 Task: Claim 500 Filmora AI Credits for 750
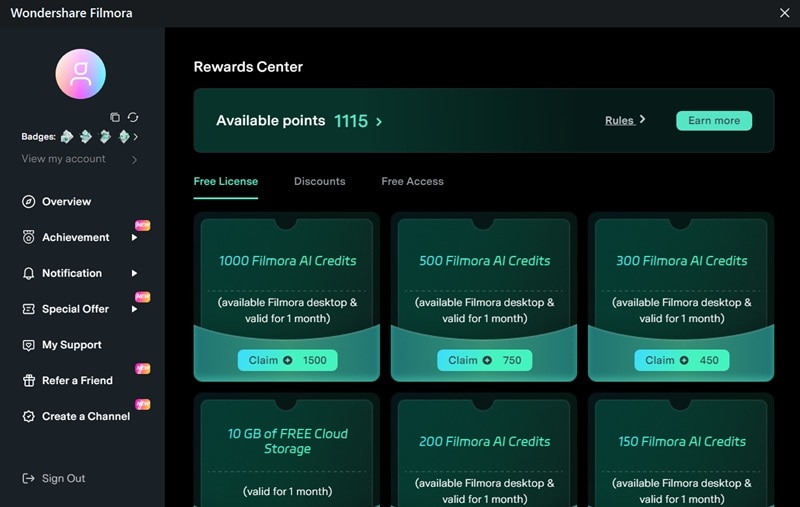pos(484,360)
